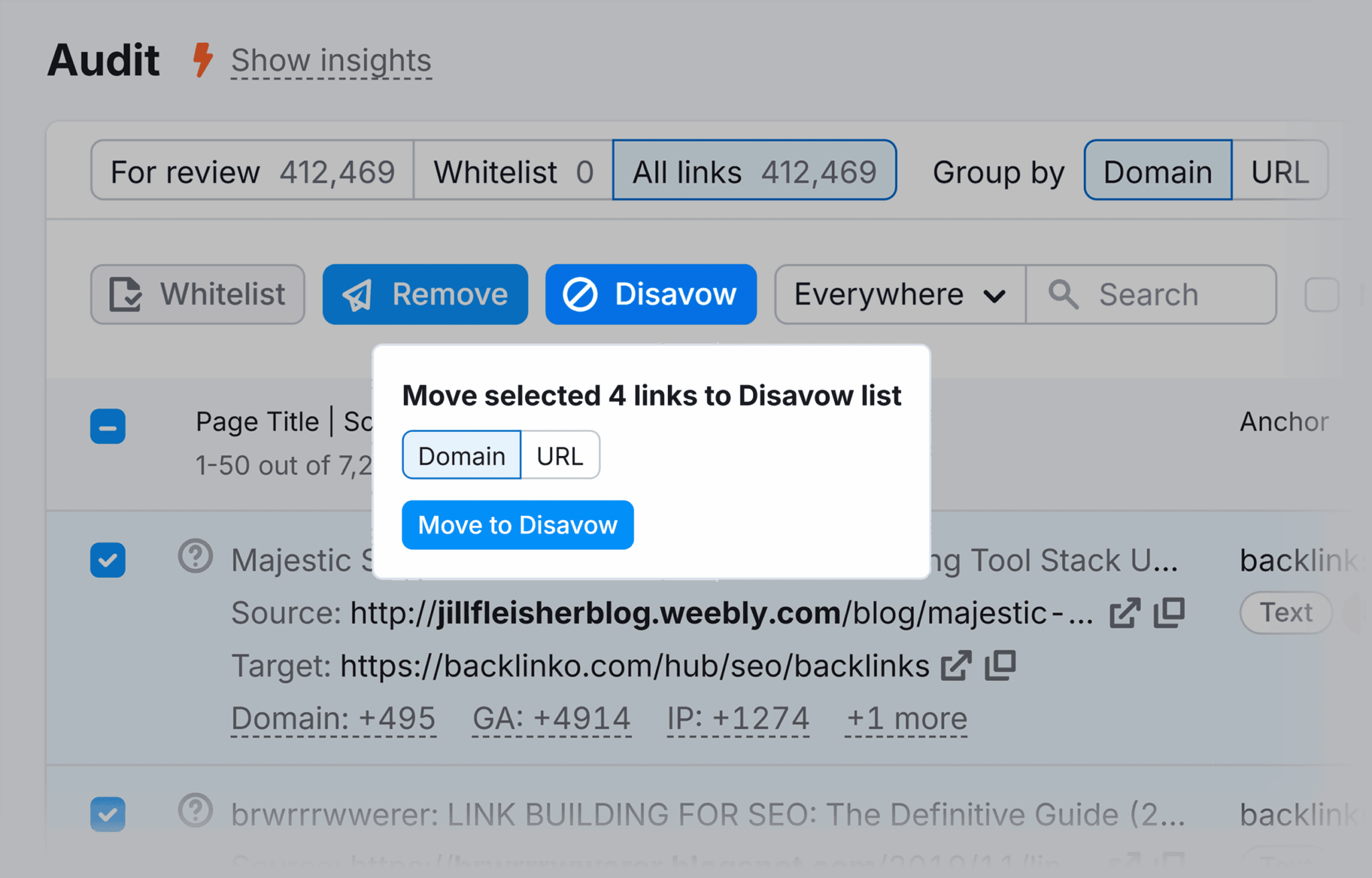1372x878 pixels.
Task: Deselect the brwrrrwwerer LINK BUILDING row checkbox
Action: point(107,814)
